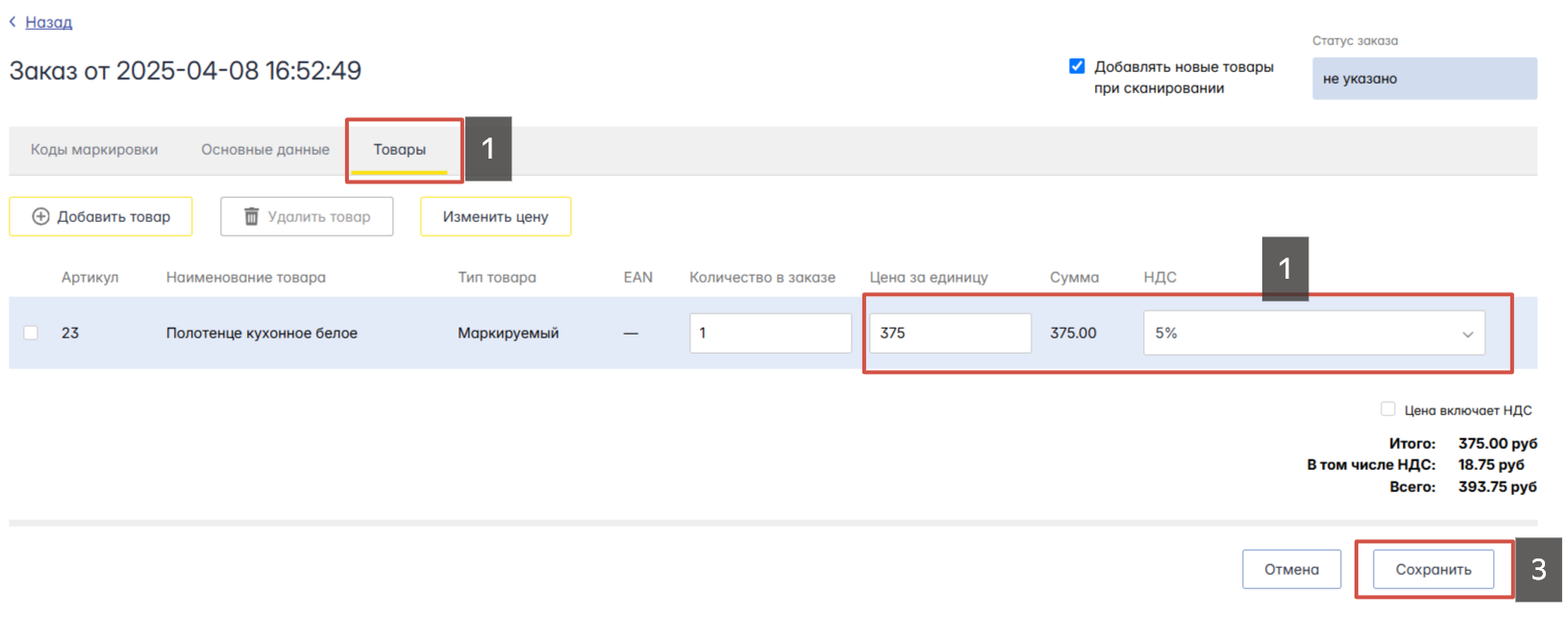Go back via the Назад link
Screen dimensions: 1568x643
[48, 22]
